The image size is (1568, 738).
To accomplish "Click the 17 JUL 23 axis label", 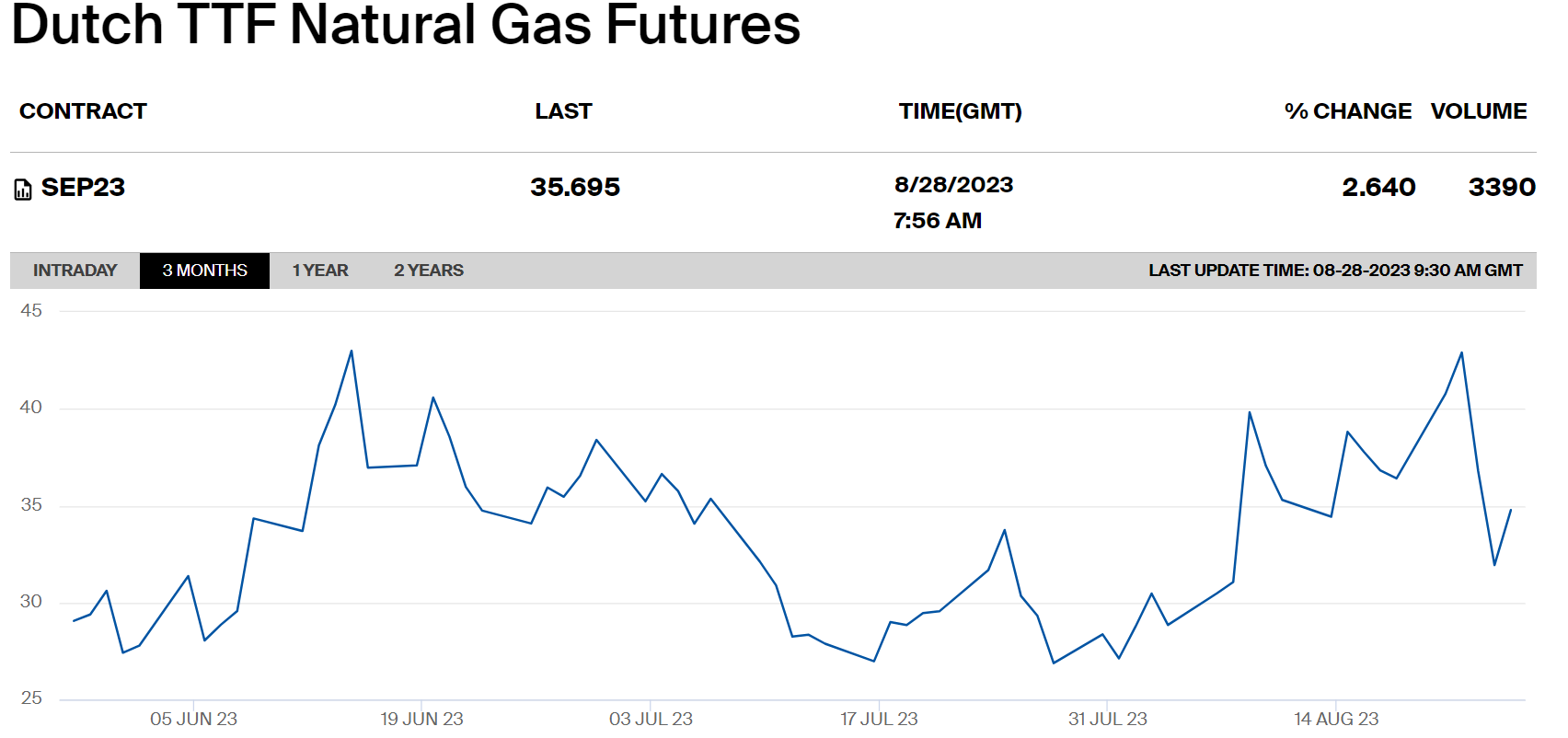I will tap(879, 719).
